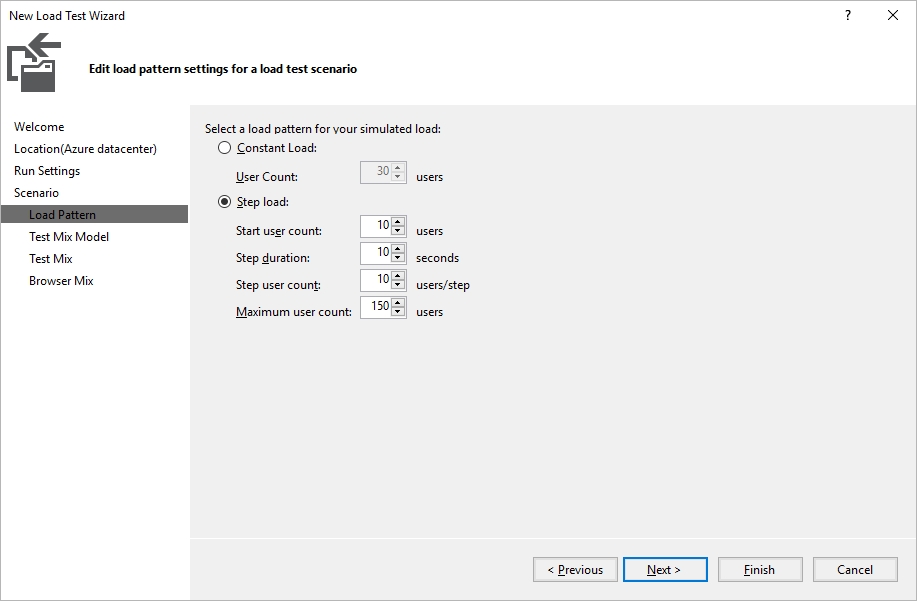Go back with the Previous button
This screenshot has height=601, width=917.
(575, 569)
